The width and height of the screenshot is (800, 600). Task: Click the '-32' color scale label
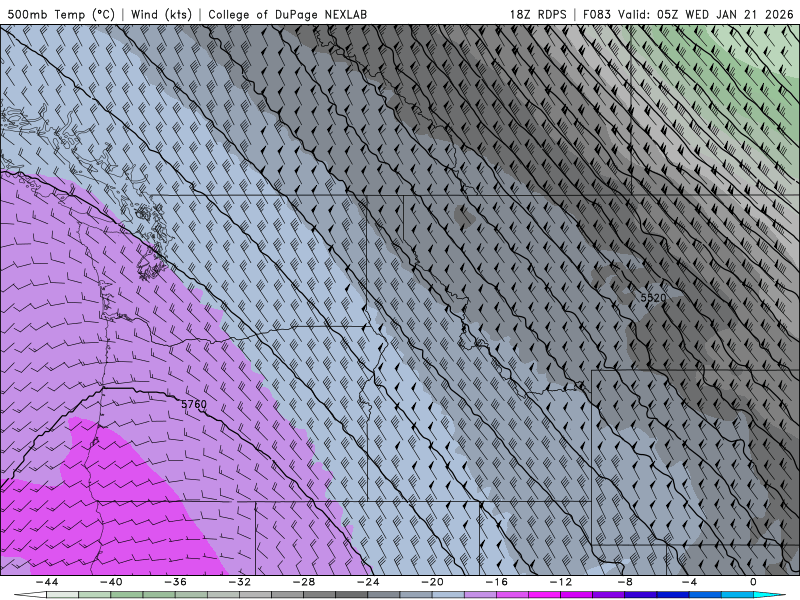239,582
